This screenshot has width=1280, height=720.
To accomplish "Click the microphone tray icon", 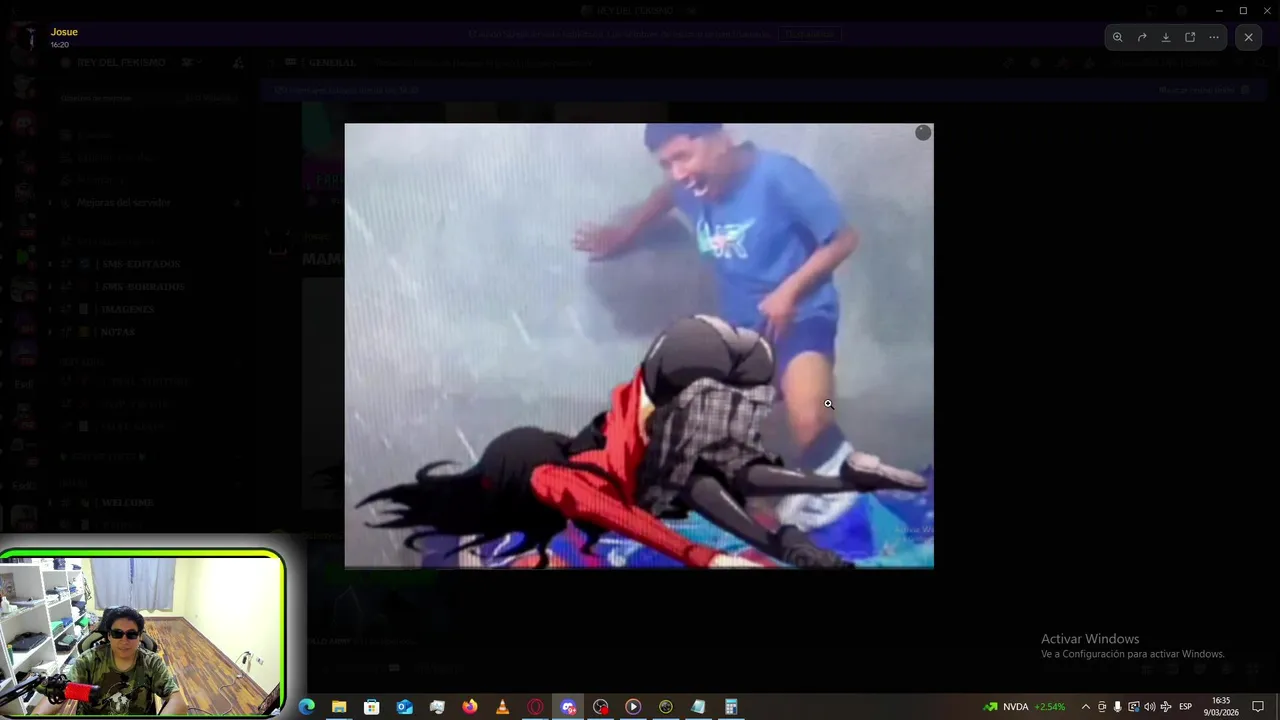I will pos(1117,707).
